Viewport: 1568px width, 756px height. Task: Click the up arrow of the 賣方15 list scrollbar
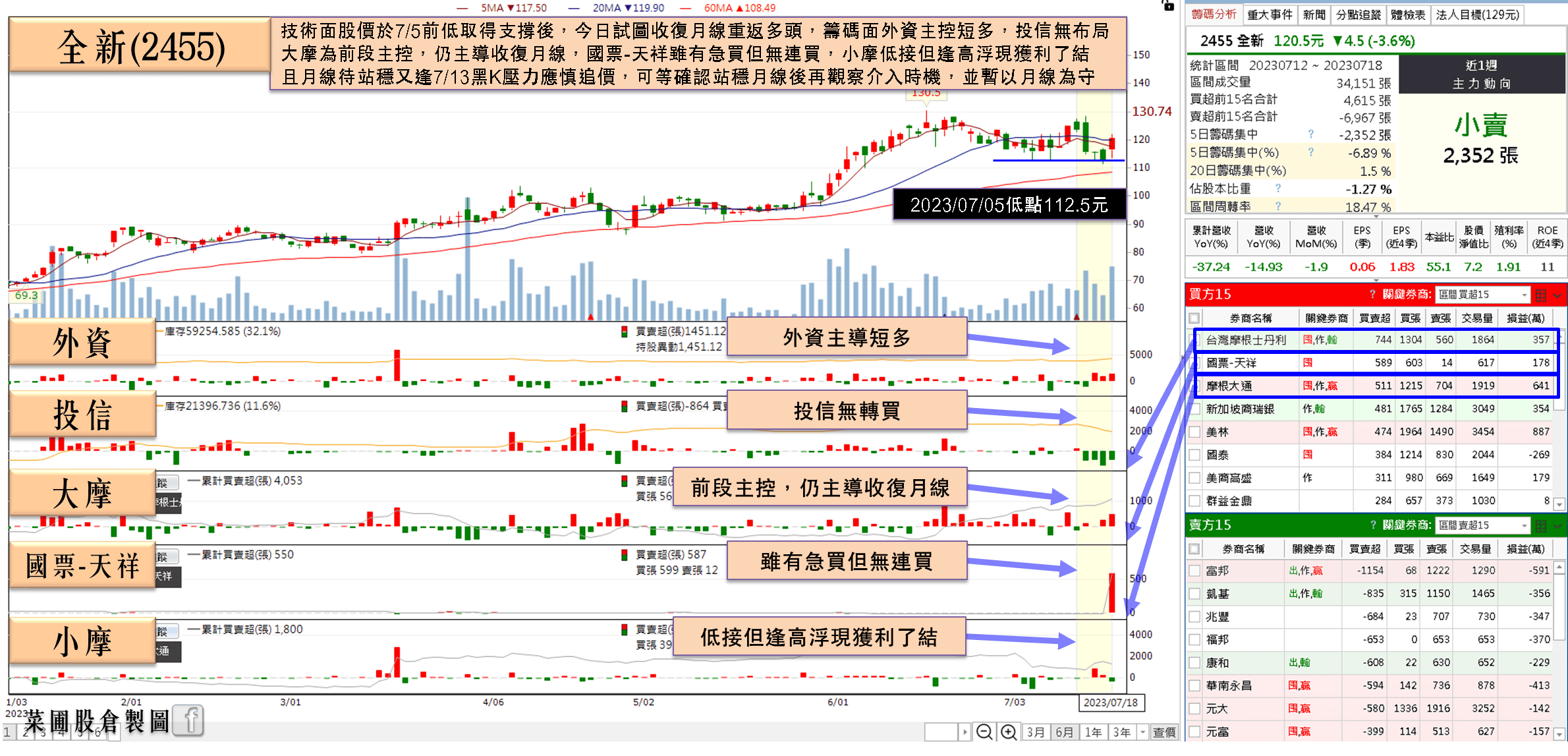pyautogui.click(x=1559, y=567)
